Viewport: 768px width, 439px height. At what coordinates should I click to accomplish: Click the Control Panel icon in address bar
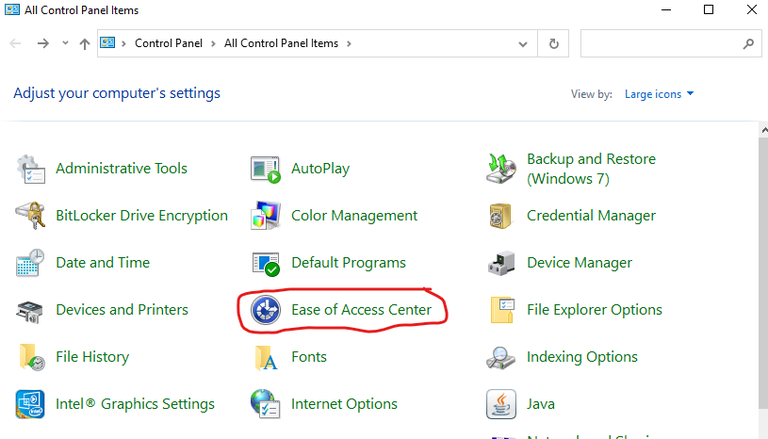coord(108,43)
